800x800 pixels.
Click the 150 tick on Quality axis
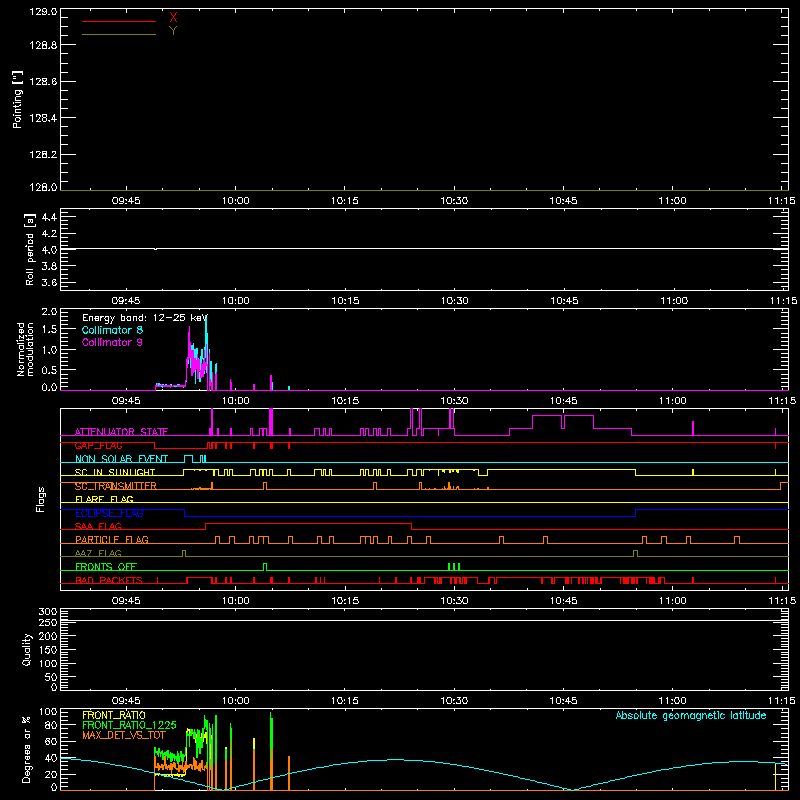click(x=48, y=650)
